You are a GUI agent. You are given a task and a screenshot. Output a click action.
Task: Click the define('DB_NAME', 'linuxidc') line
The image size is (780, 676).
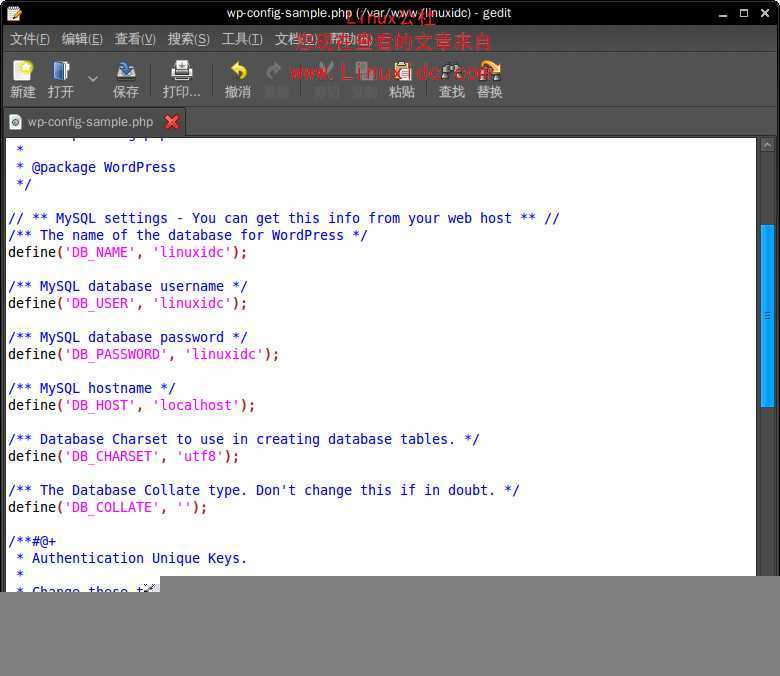127,252
